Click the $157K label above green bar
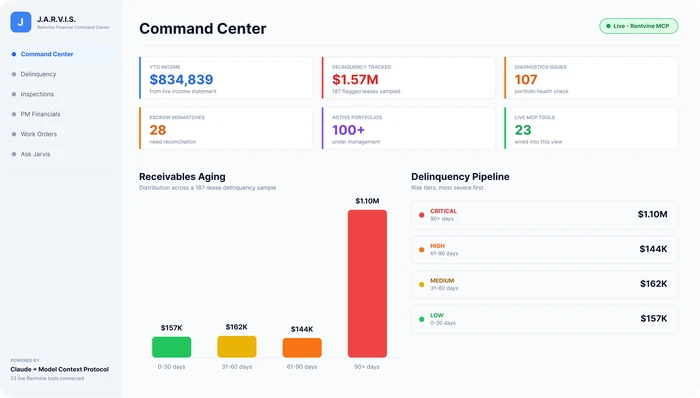 [x=171, y=328]
